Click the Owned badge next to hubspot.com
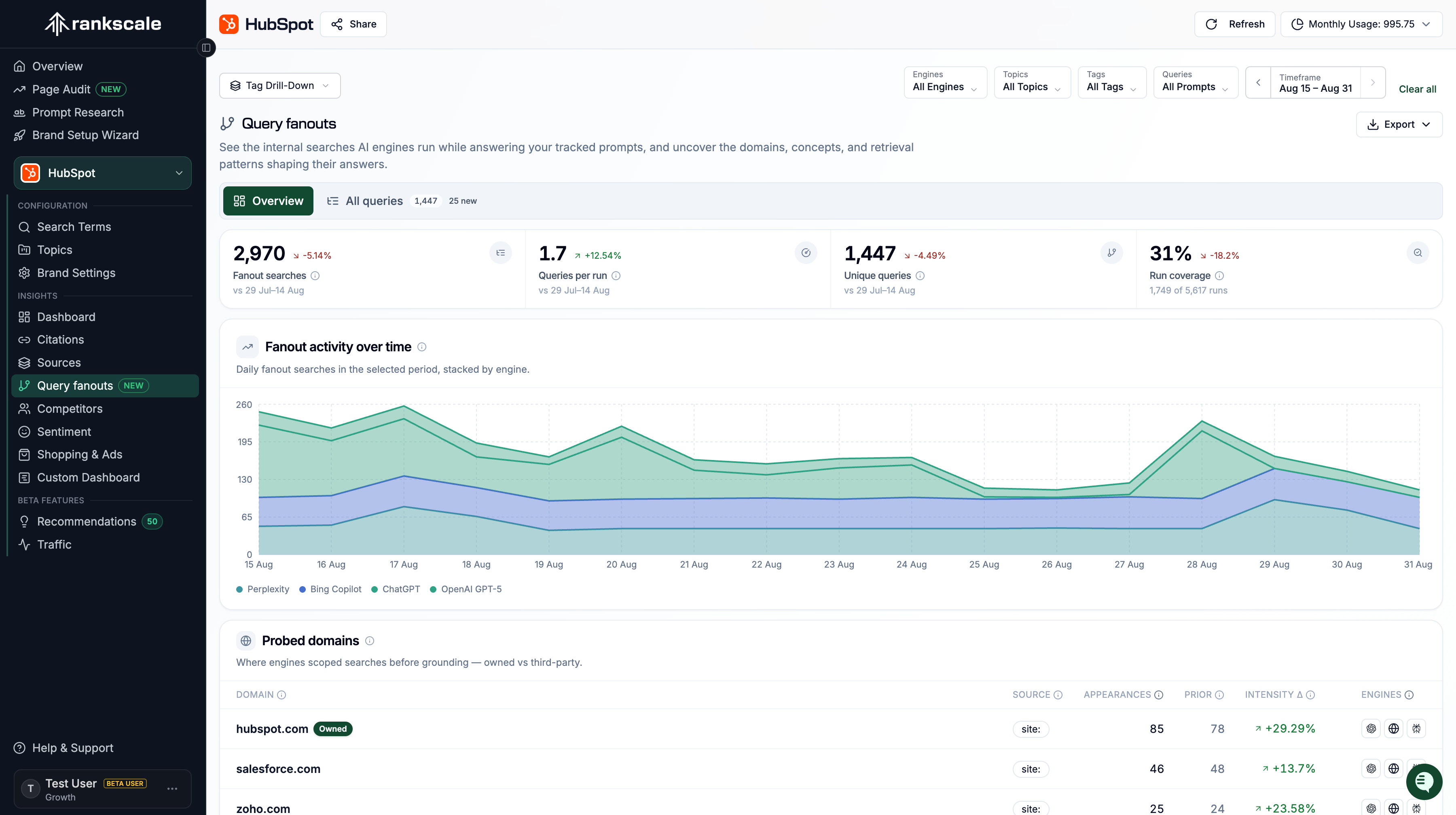This screenshot has width=1456, height=815. point(333,728)
